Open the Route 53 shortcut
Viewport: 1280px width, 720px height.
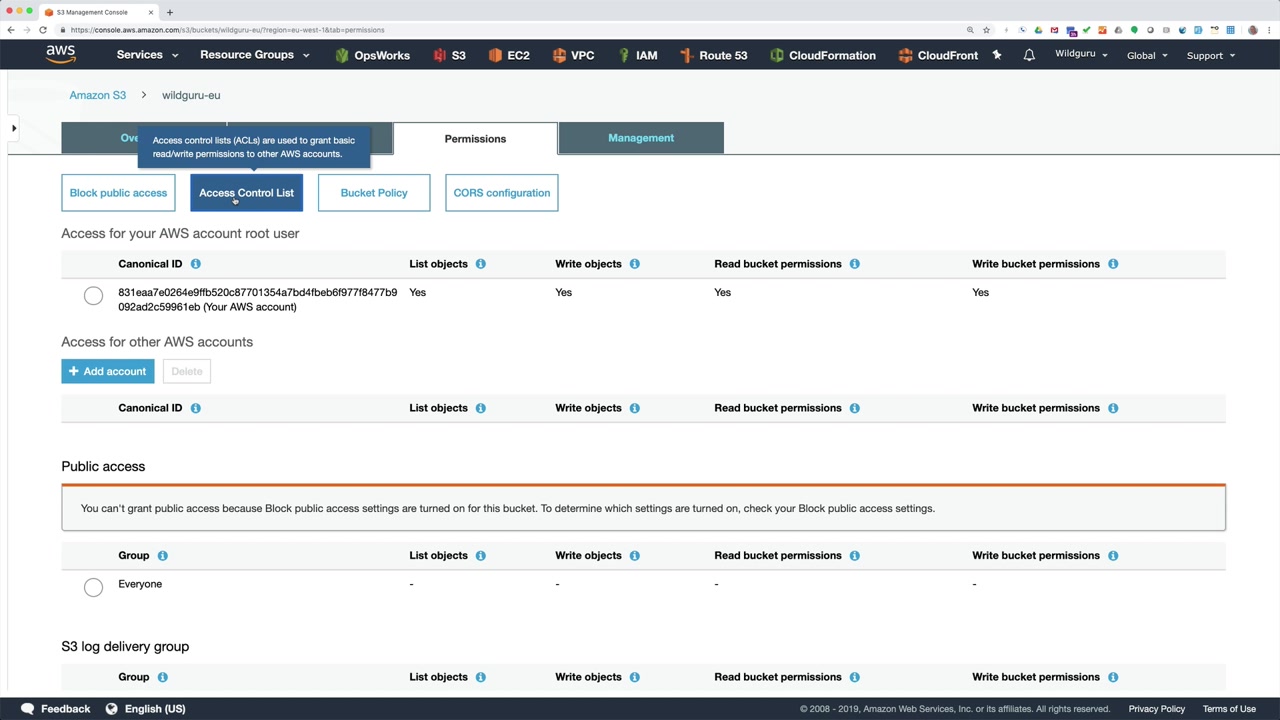coord(713,55)
